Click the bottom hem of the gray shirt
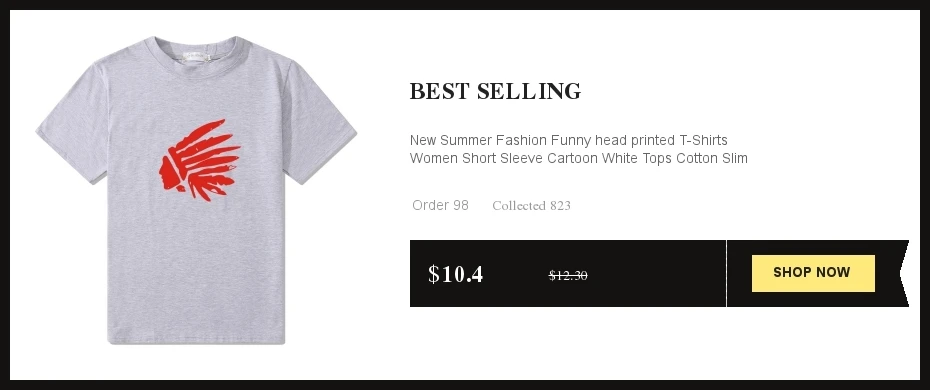The width and height of the screenshot is (930, 390). 196,340
